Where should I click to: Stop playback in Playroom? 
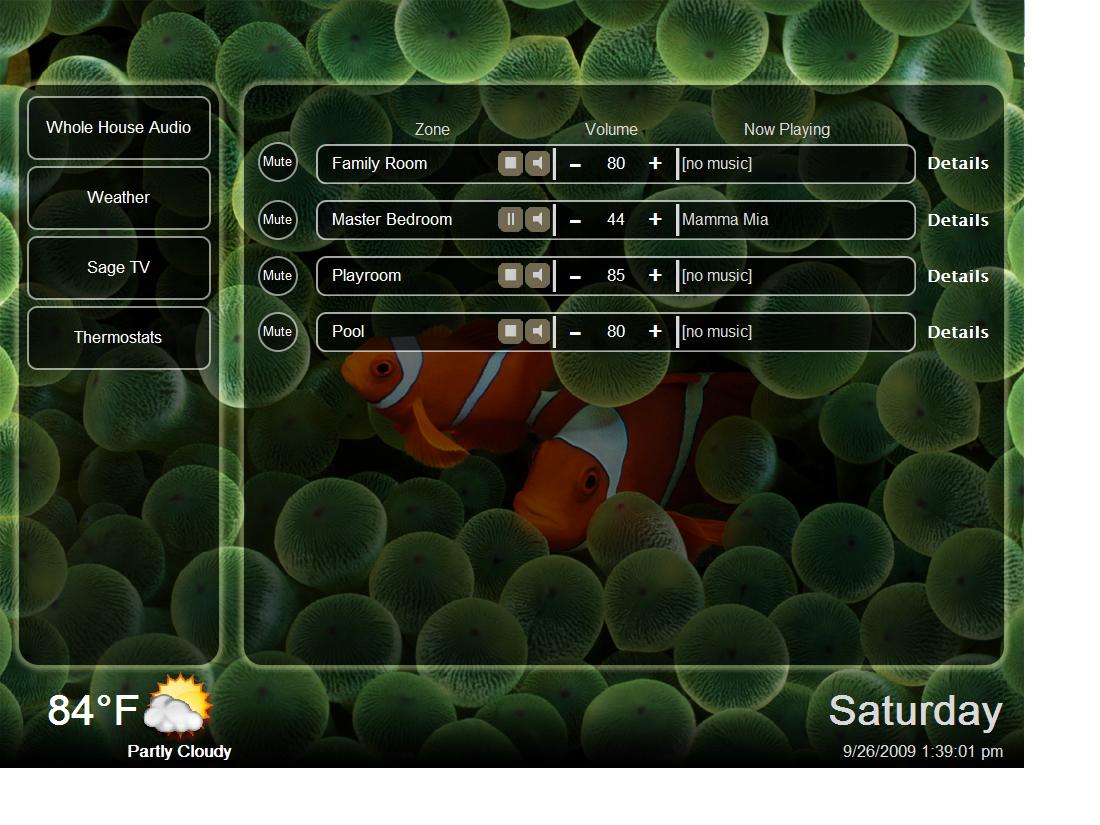[511, 275]
